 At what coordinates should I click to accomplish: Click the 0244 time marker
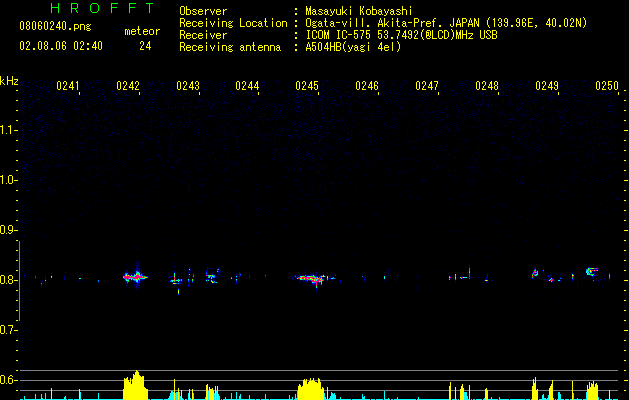coord(247,86)
